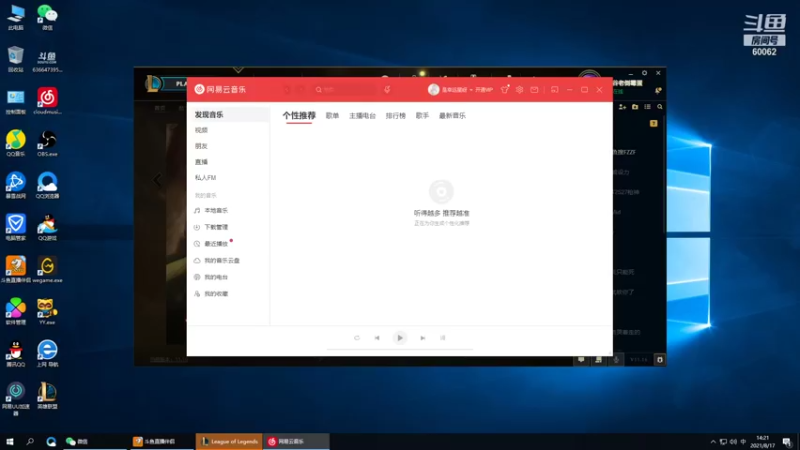Screen dimensions: 800x450
Task: Open the 排行榜 tab
Action: [x=395, y=116]
